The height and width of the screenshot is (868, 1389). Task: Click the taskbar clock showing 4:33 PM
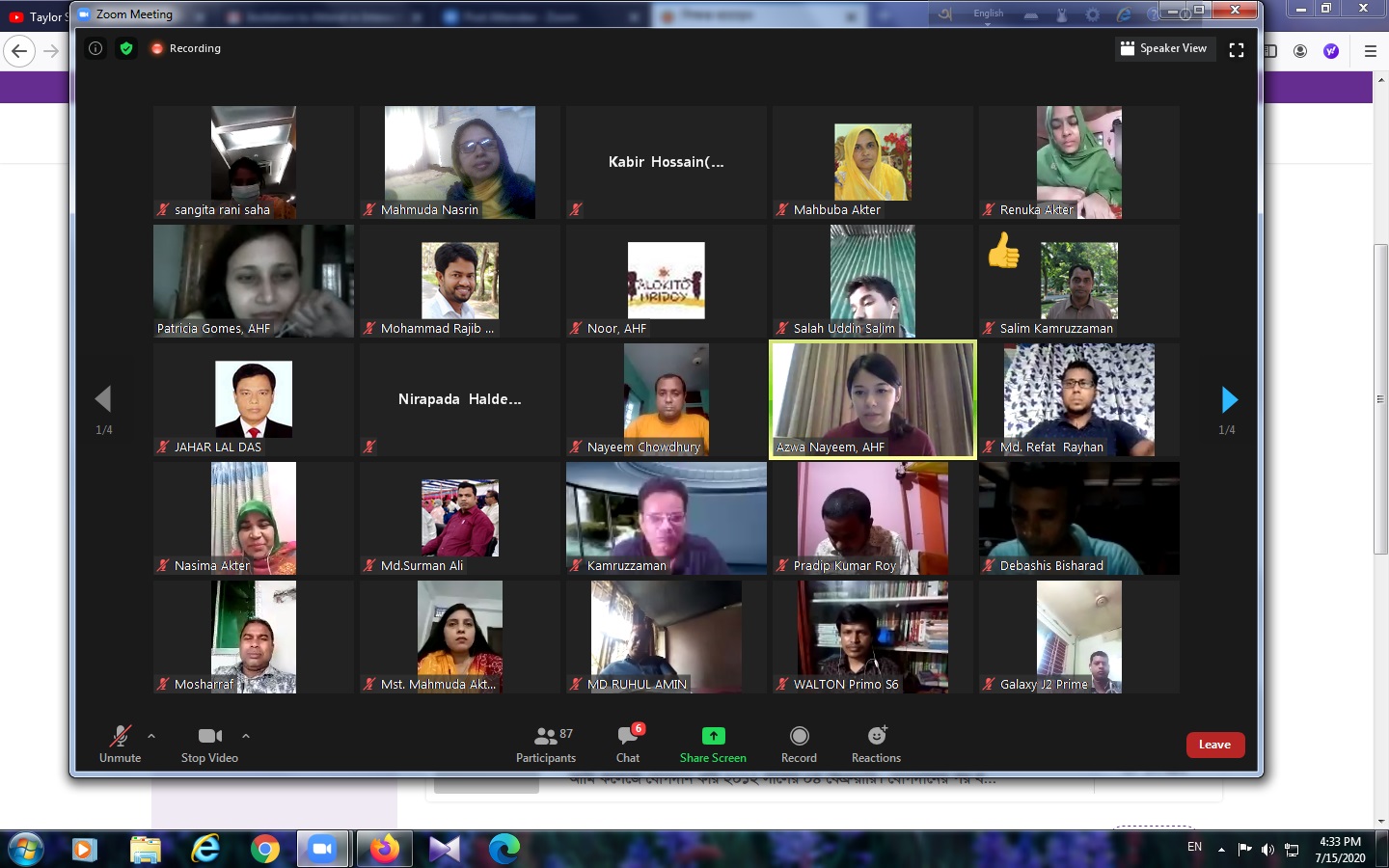click(1340, 850)
